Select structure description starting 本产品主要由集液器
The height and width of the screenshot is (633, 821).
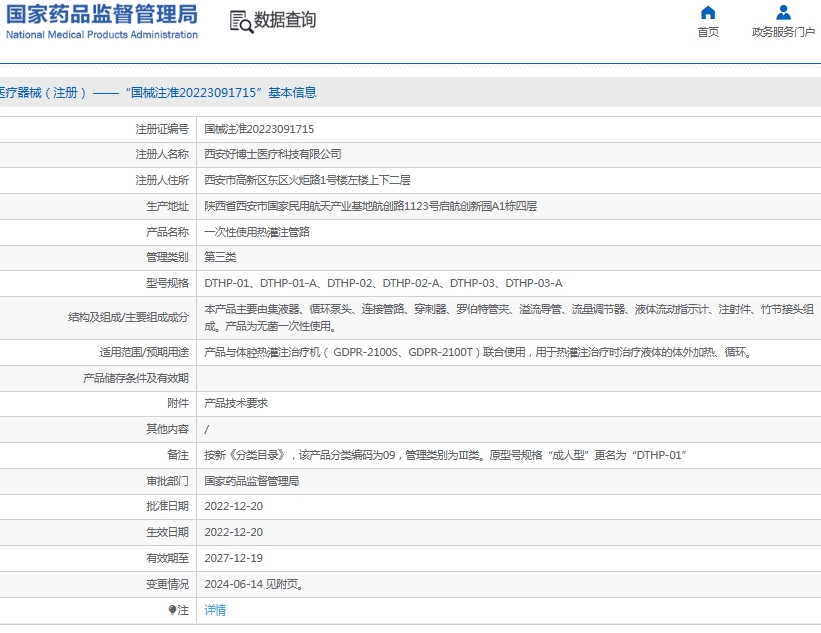[x=509, y=318]
